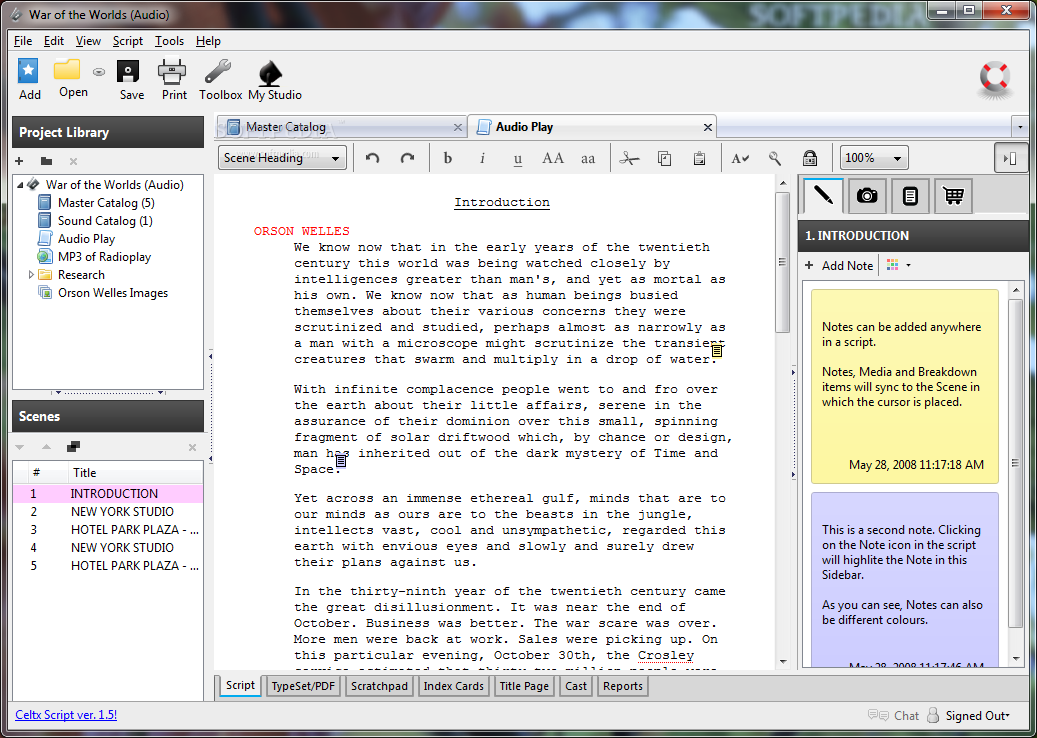Cut selection with the scissors icon
This screenshot has width=1037, height=738.
pyautogui.click(x=630, y=158)
